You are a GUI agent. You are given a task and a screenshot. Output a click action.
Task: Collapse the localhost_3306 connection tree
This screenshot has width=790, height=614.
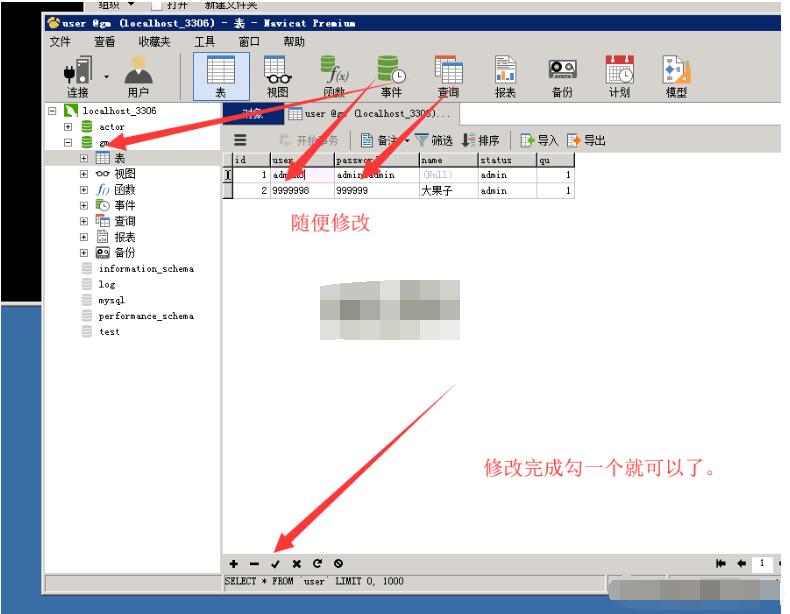point(53,111)
